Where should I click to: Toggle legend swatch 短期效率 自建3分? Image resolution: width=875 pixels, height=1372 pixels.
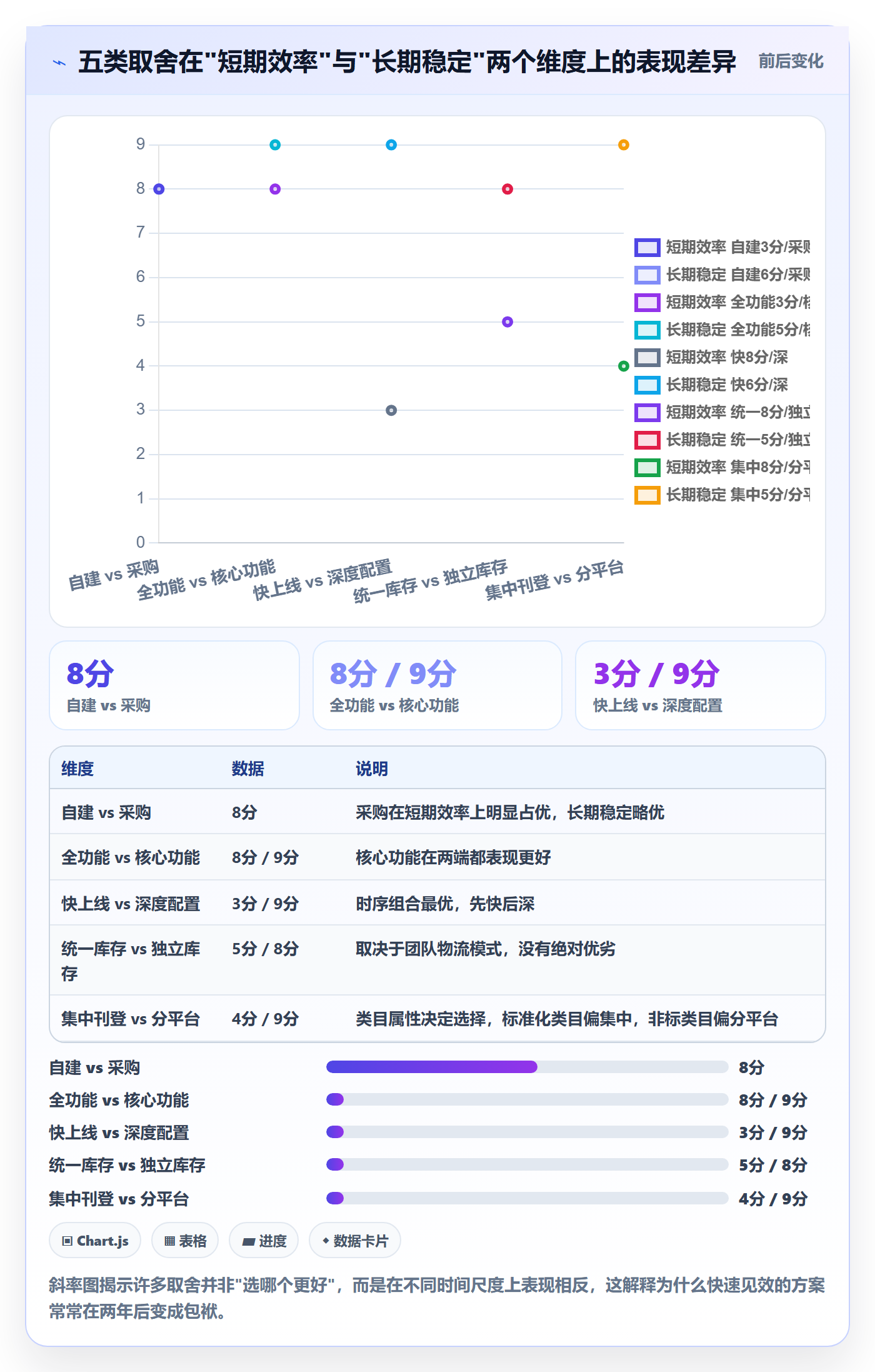(647, 248)
